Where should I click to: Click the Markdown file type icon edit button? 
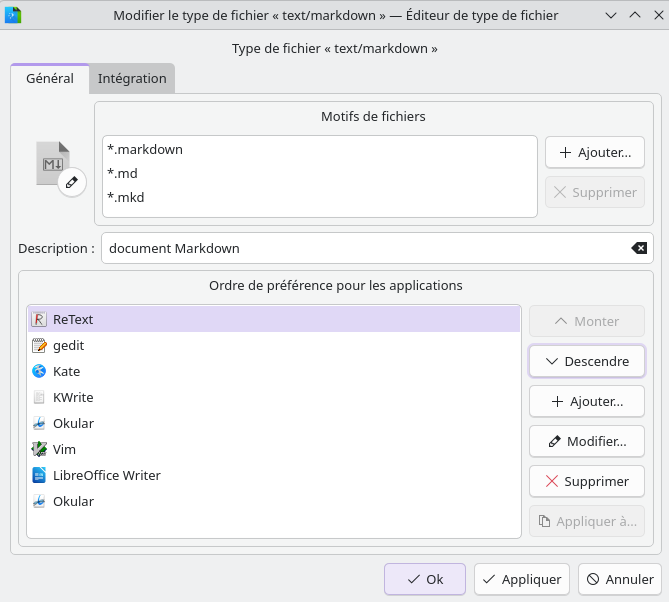pyautogui.click(x=71, y=182)
